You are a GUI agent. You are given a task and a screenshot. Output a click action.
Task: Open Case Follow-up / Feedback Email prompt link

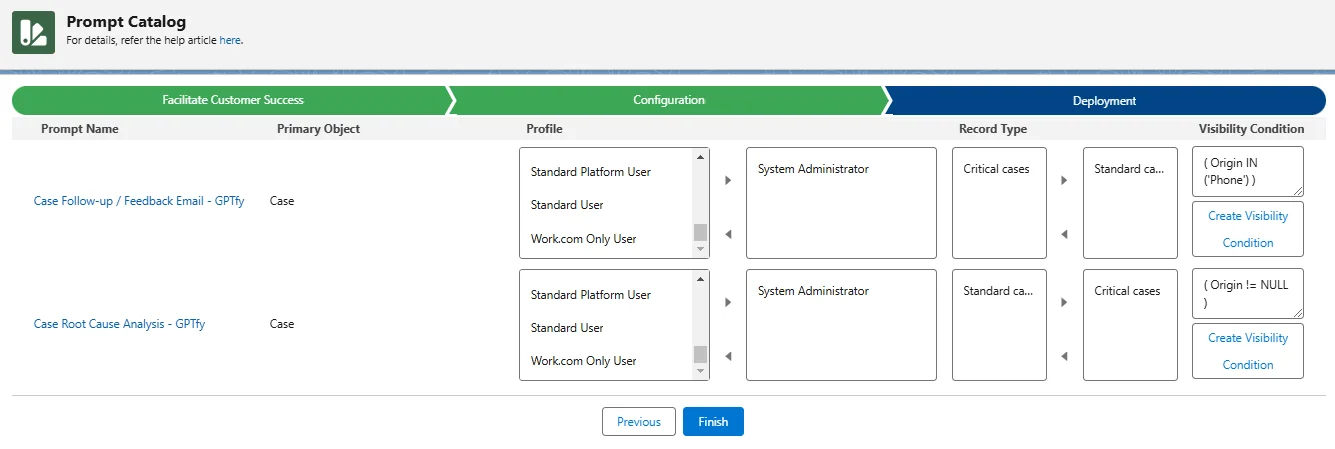(x=139, y=201)
